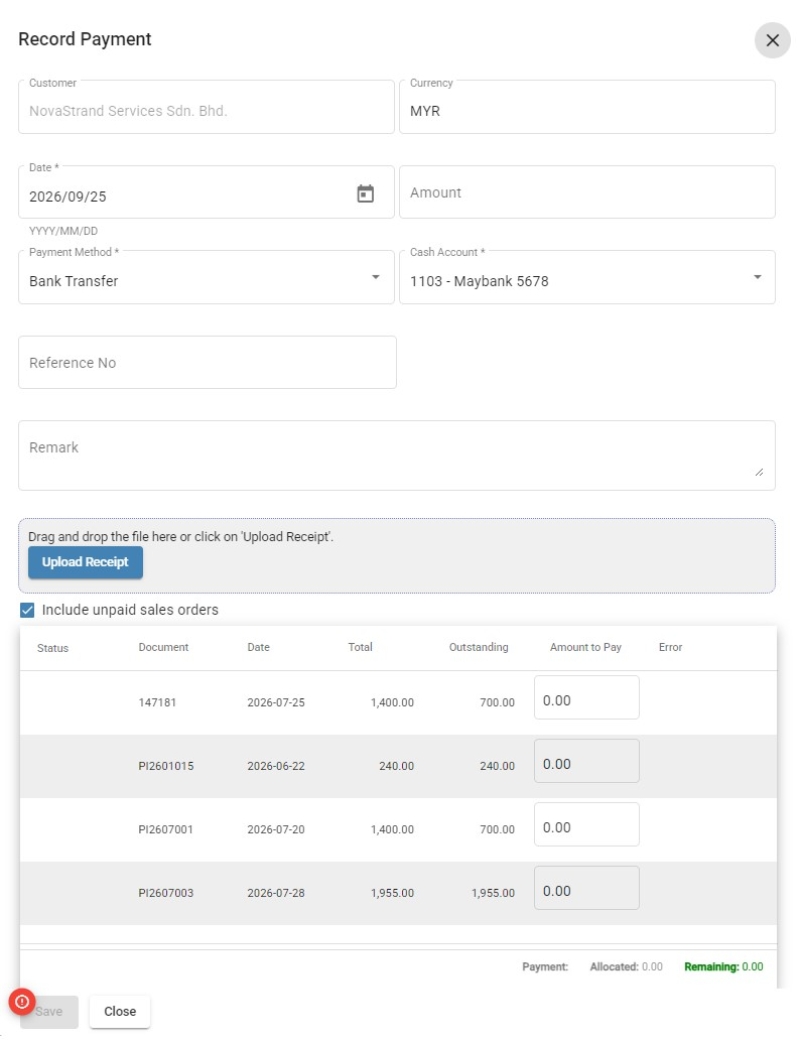Expand the Cash Account dropdown
The width and height of the screenshot is (800, 1042).
click(587, 277)
